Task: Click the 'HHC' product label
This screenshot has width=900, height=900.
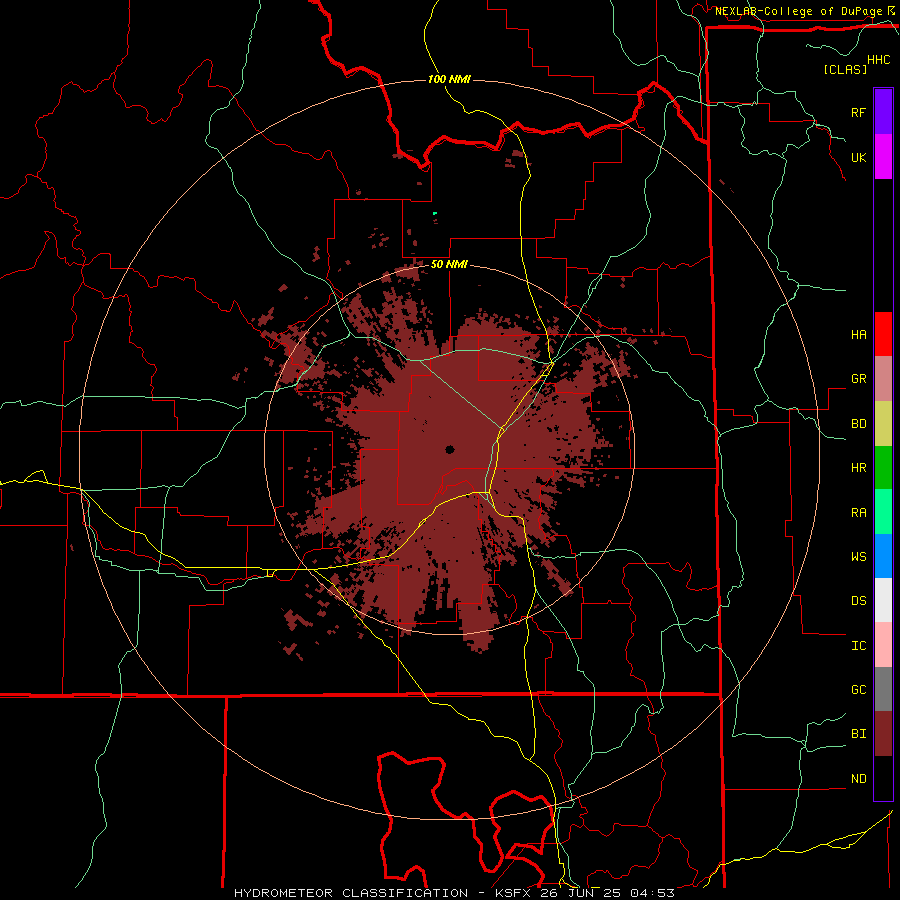Action: click(x=879, y=60)
